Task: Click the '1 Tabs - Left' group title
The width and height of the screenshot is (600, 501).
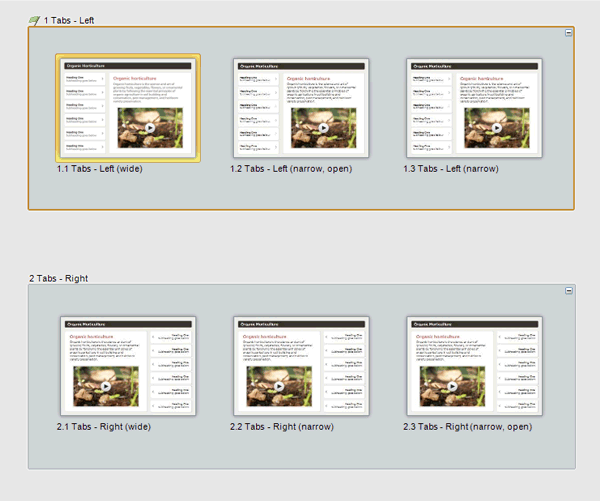Action: pos(69,21)
